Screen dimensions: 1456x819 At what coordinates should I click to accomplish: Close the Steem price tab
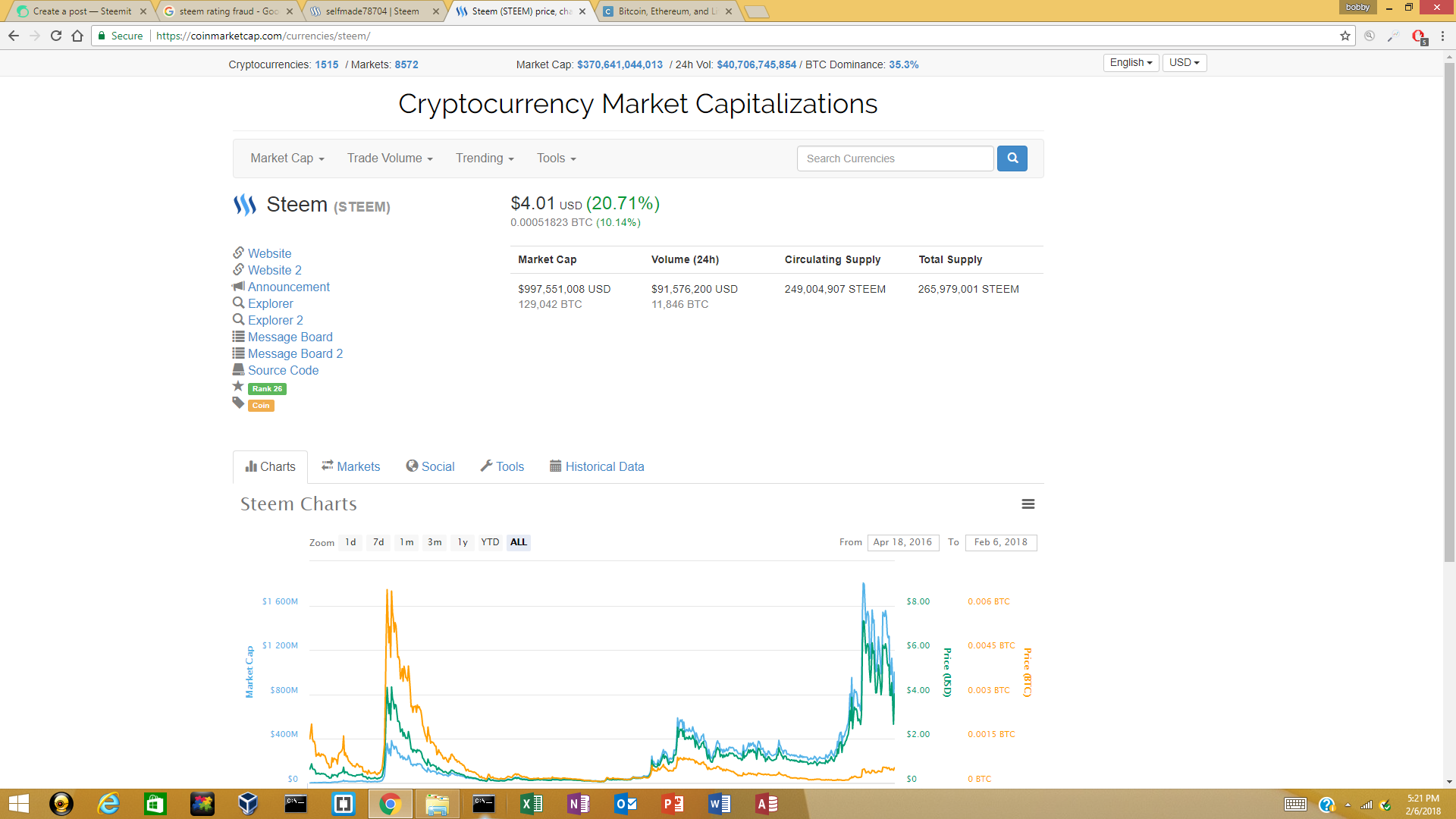(582, 11)
